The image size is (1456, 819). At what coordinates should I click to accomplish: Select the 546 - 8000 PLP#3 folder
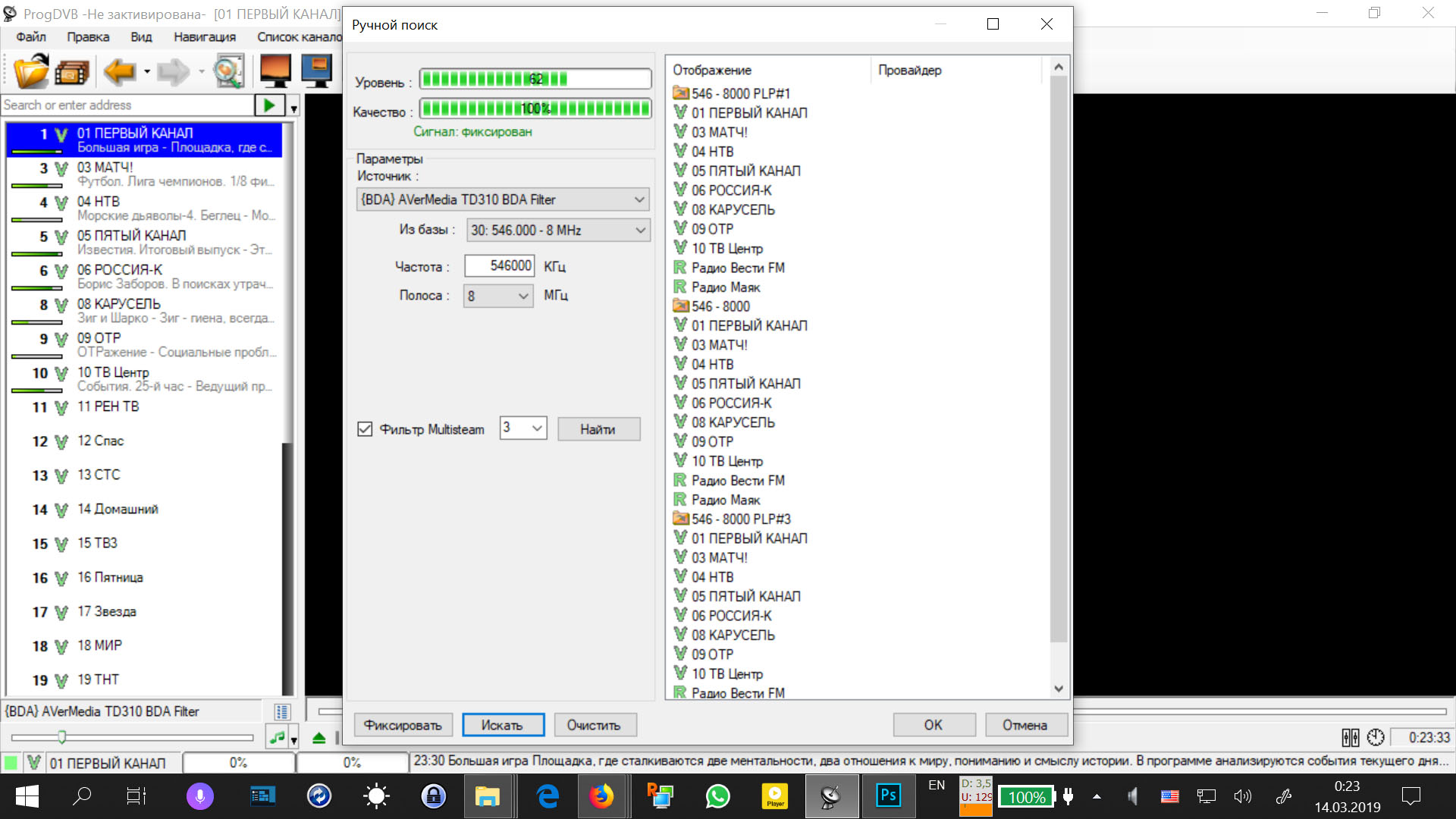732,519
